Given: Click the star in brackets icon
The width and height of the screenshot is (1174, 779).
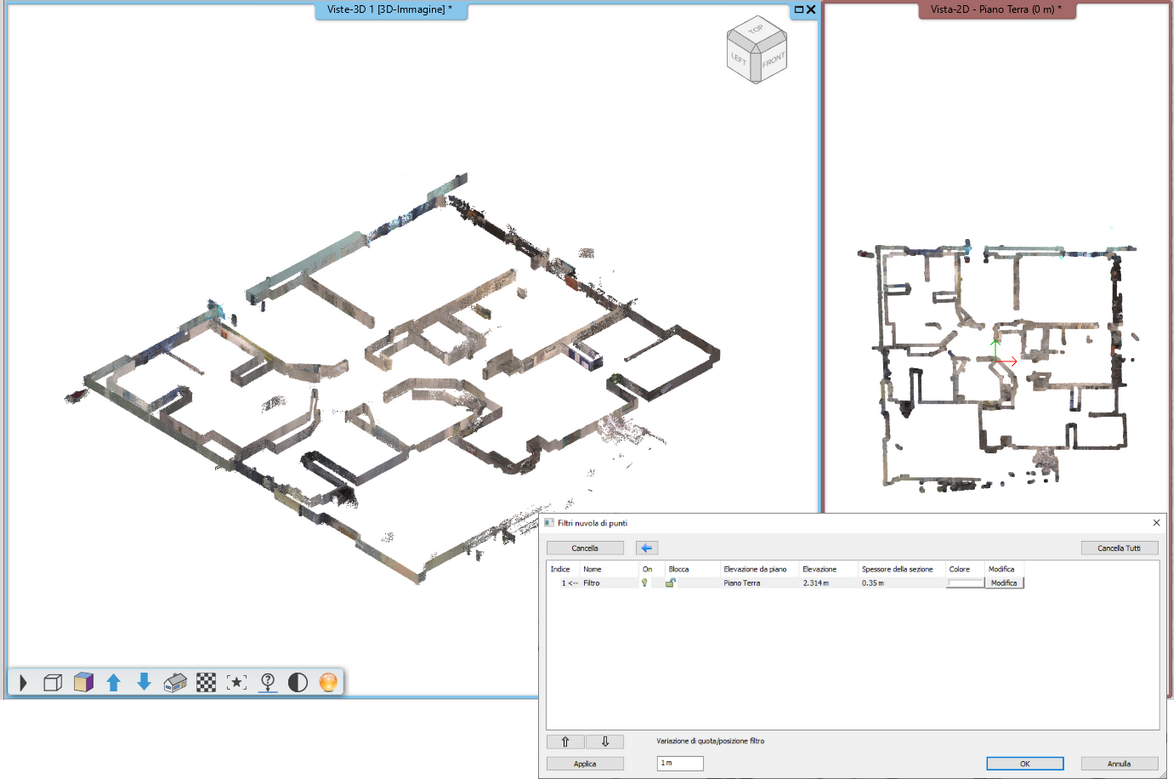Looking at the screenshot, I should [237, 682].
